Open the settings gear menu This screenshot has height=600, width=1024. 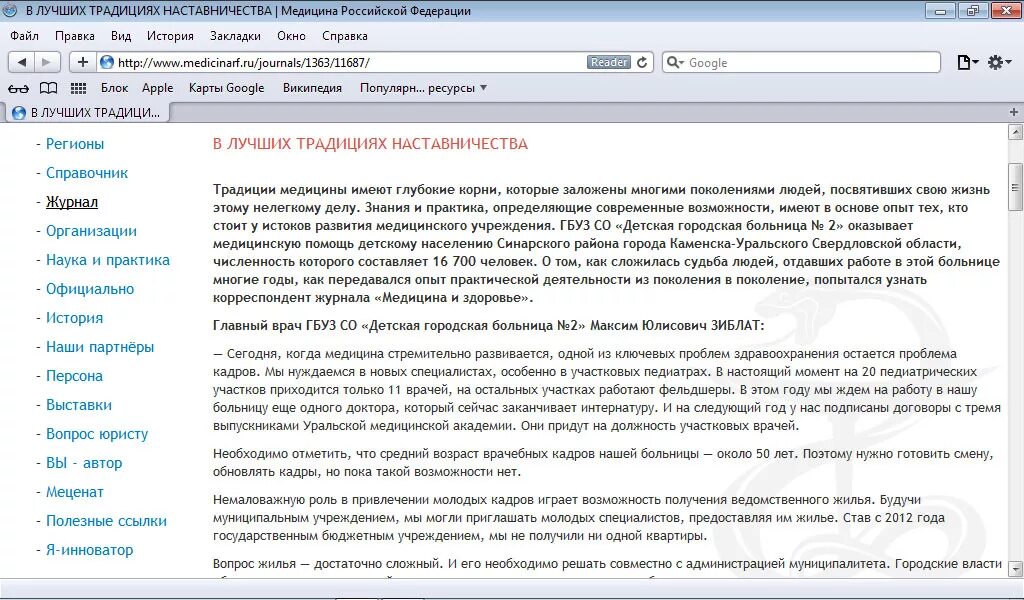[x=999, y=62]
